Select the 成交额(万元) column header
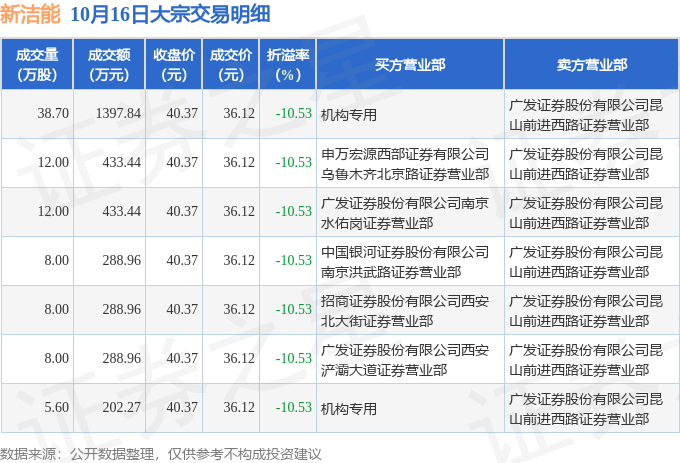Screen dimensions: 680x463 click(109, 65)
